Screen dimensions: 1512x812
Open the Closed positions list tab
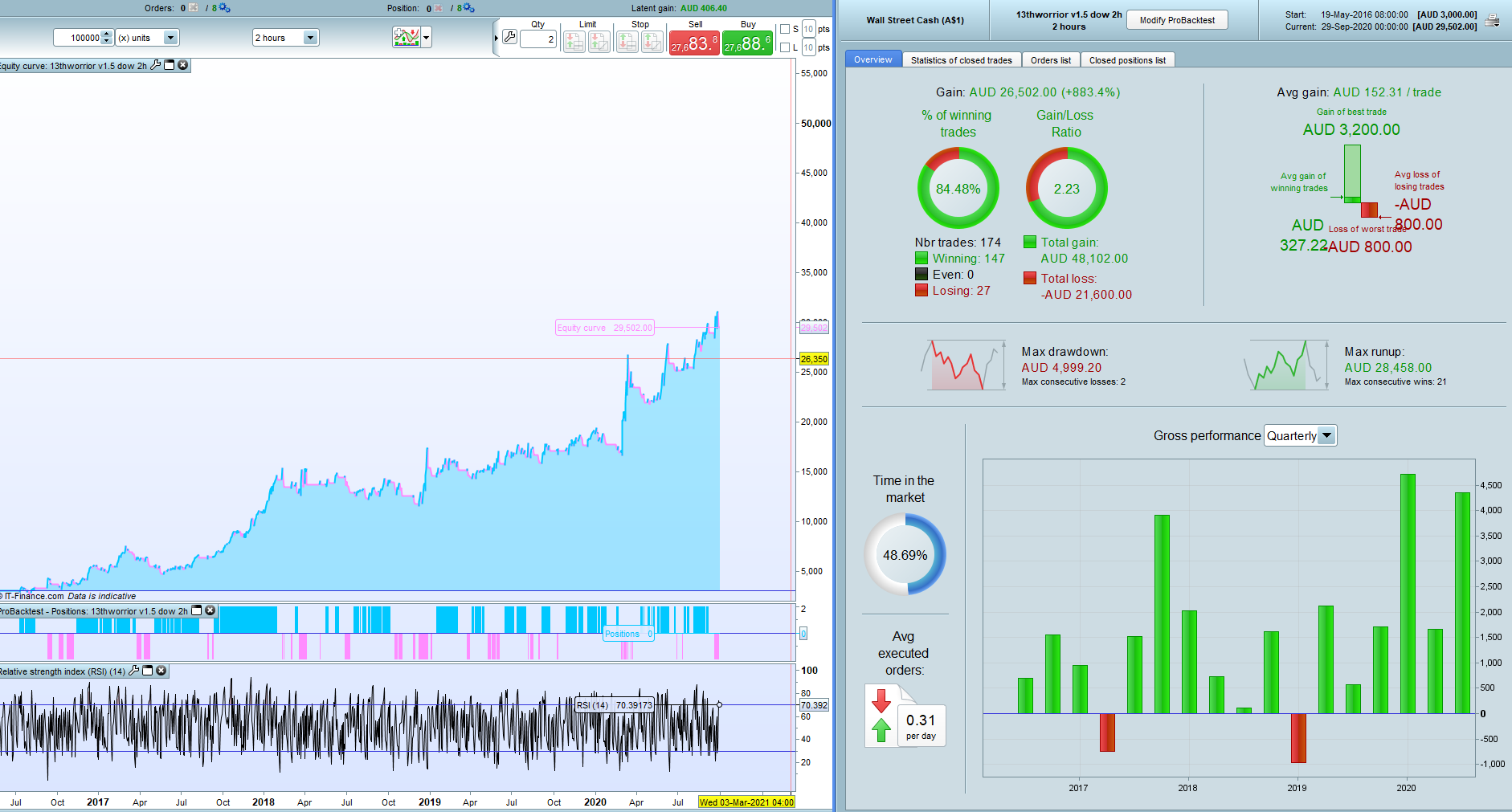pos(1127,60)
